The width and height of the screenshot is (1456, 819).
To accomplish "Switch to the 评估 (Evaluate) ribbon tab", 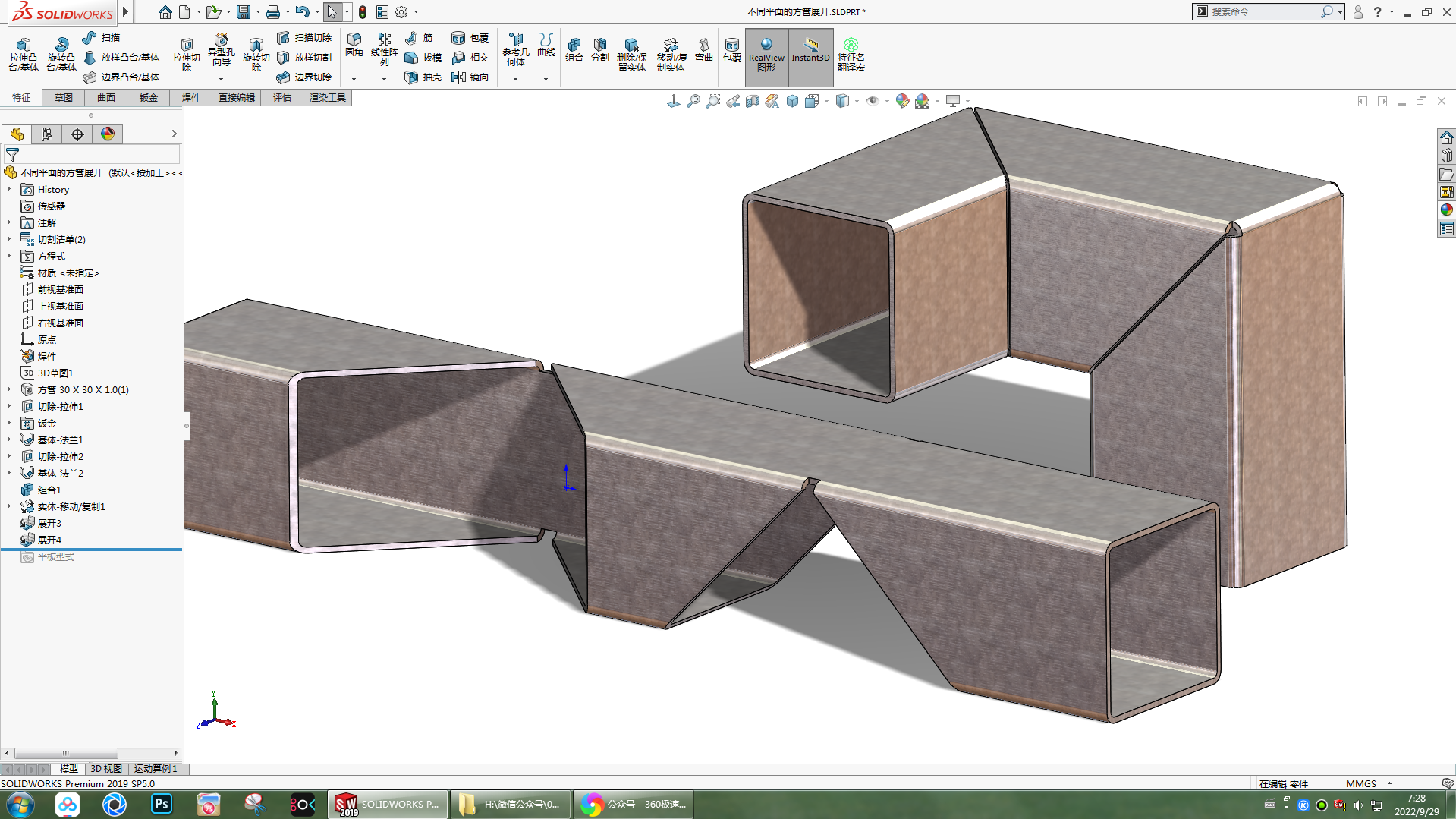I will pos(282,97).
